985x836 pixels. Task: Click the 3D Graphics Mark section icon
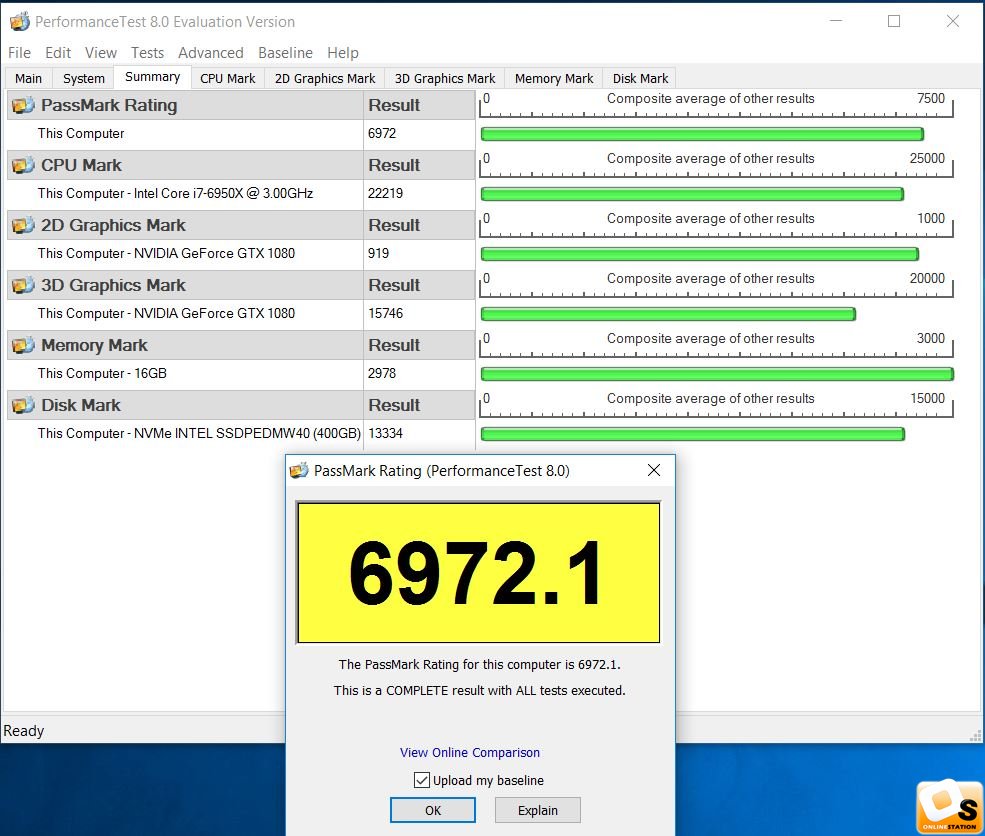click(x=23, y=285)
